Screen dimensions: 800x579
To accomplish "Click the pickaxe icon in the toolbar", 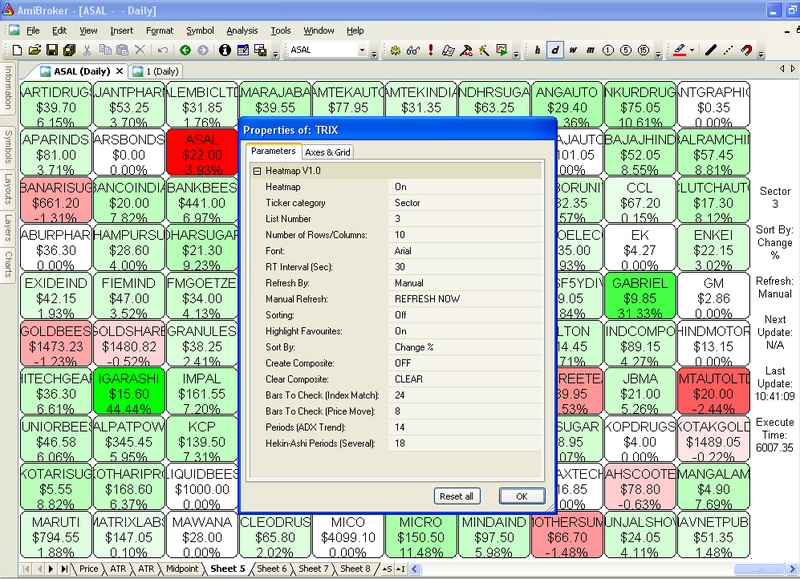I will click(466, 50).
